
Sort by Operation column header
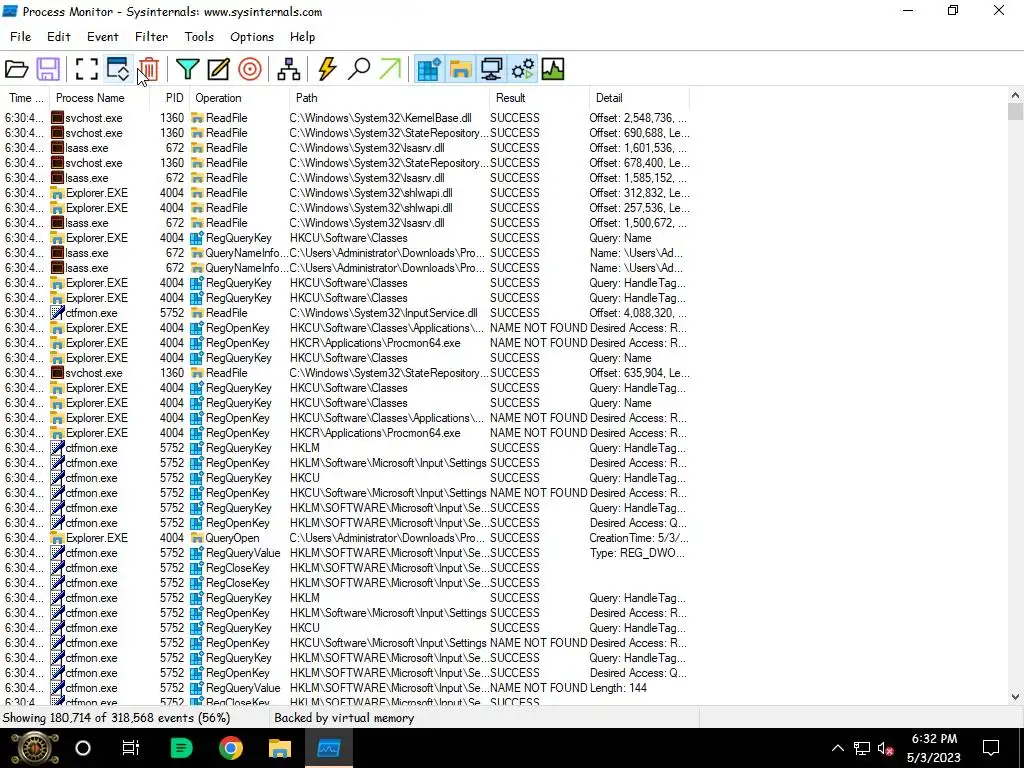click(239, 98)
